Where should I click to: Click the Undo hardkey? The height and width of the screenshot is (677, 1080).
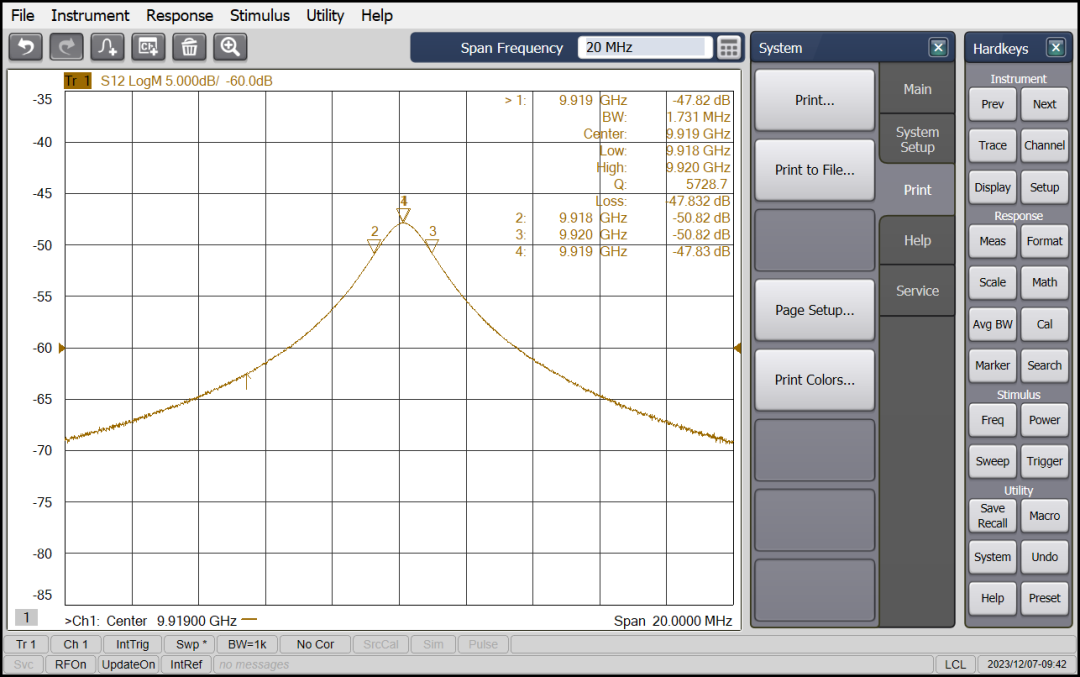[1044, 557]
